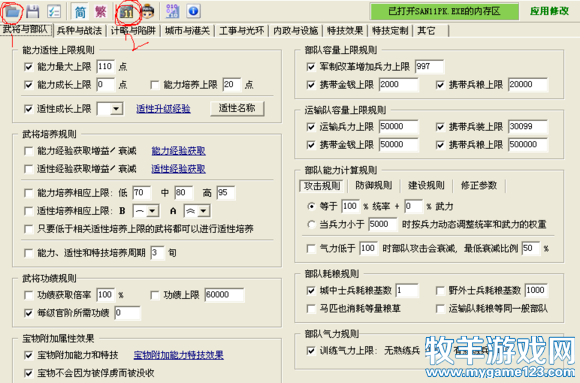Image resolution: width=580 pixels, height=383 pixels.
Task: Enable 能力、适性和特技培养周期 checkbox
Action: tap(28, 253)
